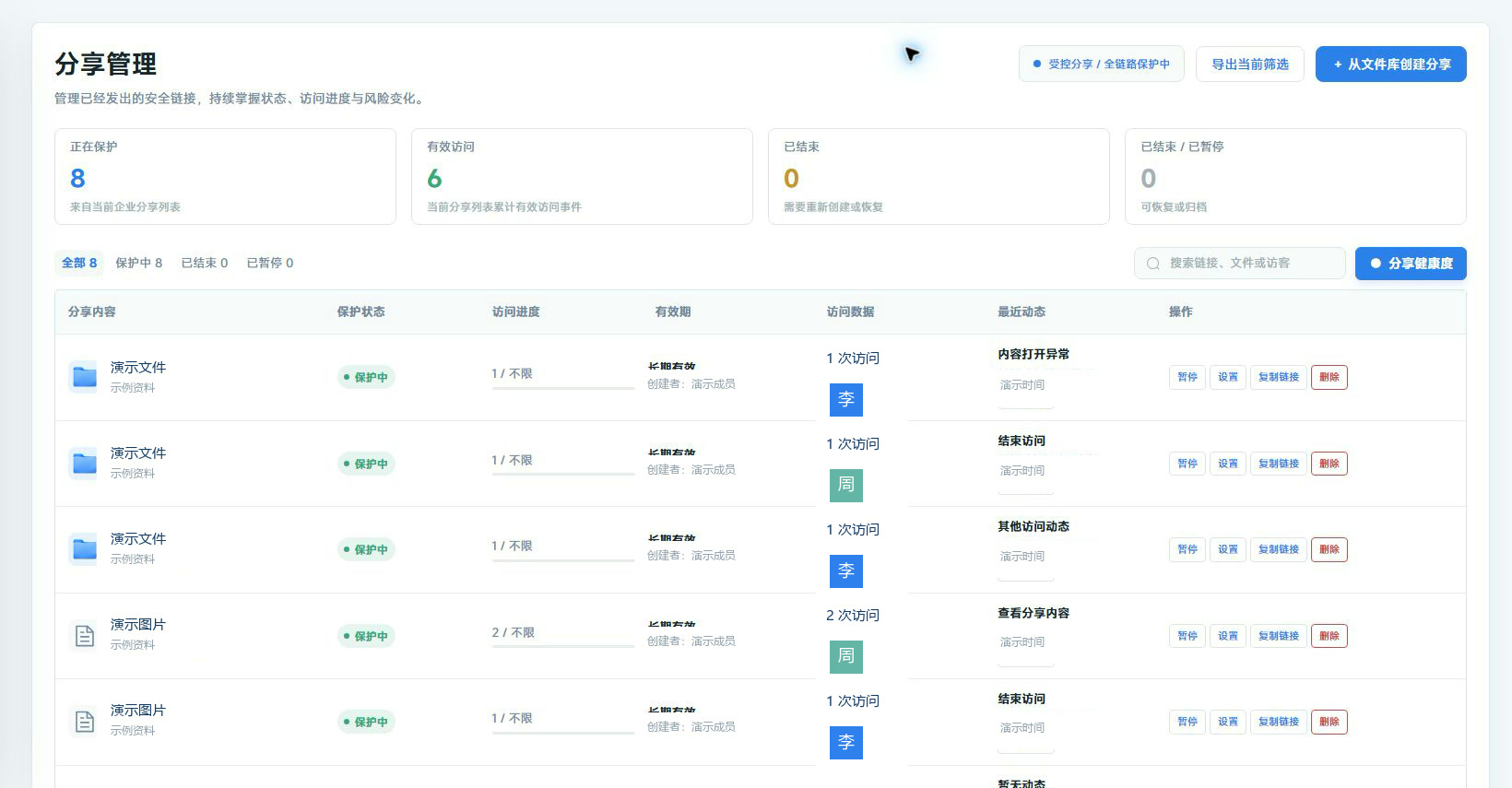Click 周 avatar in 演示文件 结束访问 row
The width and height of the screenshot is (1512, 788).
click(x=846, y=485)
